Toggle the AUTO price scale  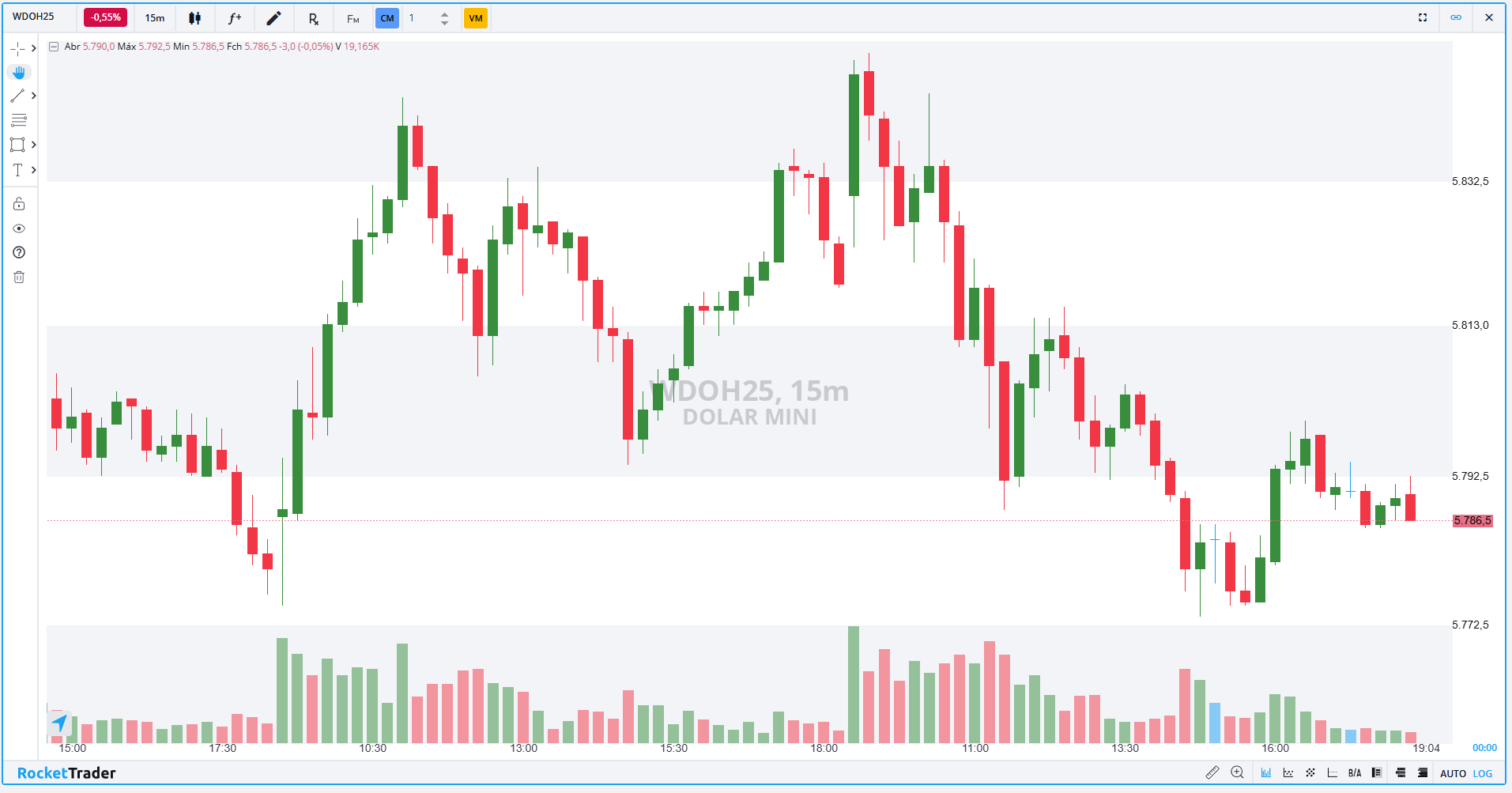point(1453,773)
